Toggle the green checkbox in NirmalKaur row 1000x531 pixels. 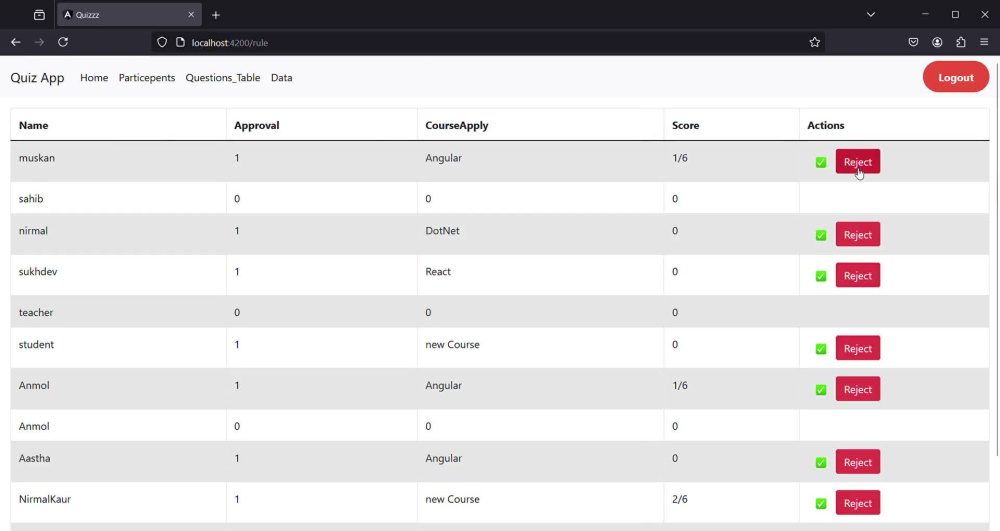(x=821, y=504)
